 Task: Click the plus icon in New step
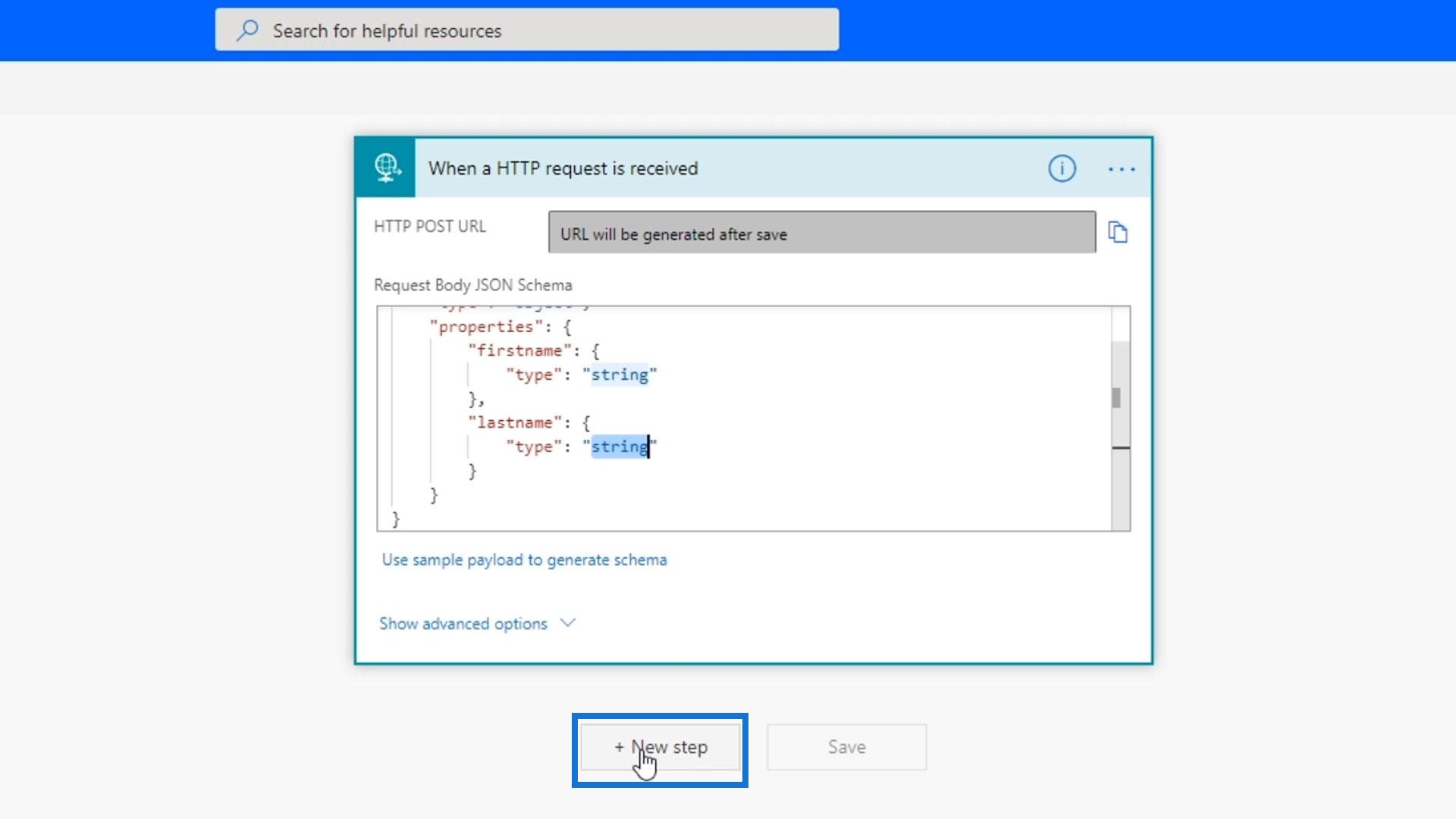click(619, 747)
